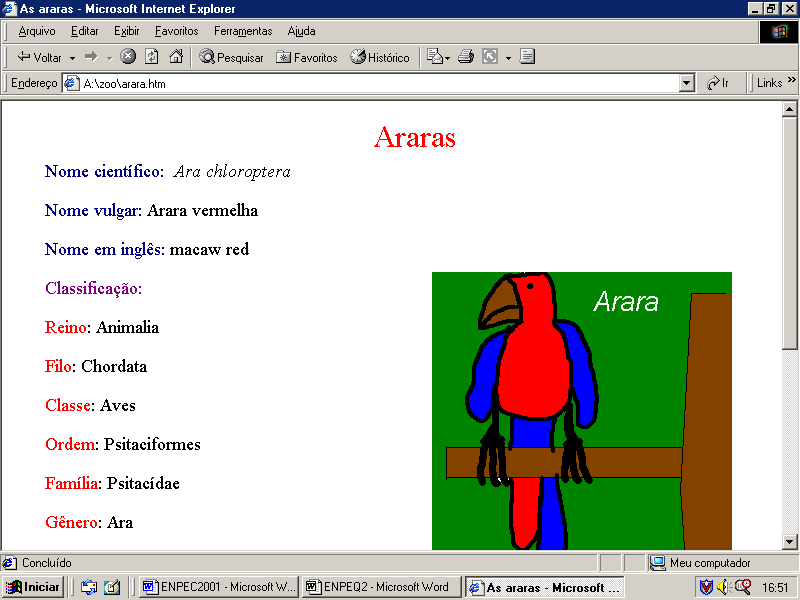
Task: Click the Ir go button
Action: pyautogui.click(x=718, y=83)
